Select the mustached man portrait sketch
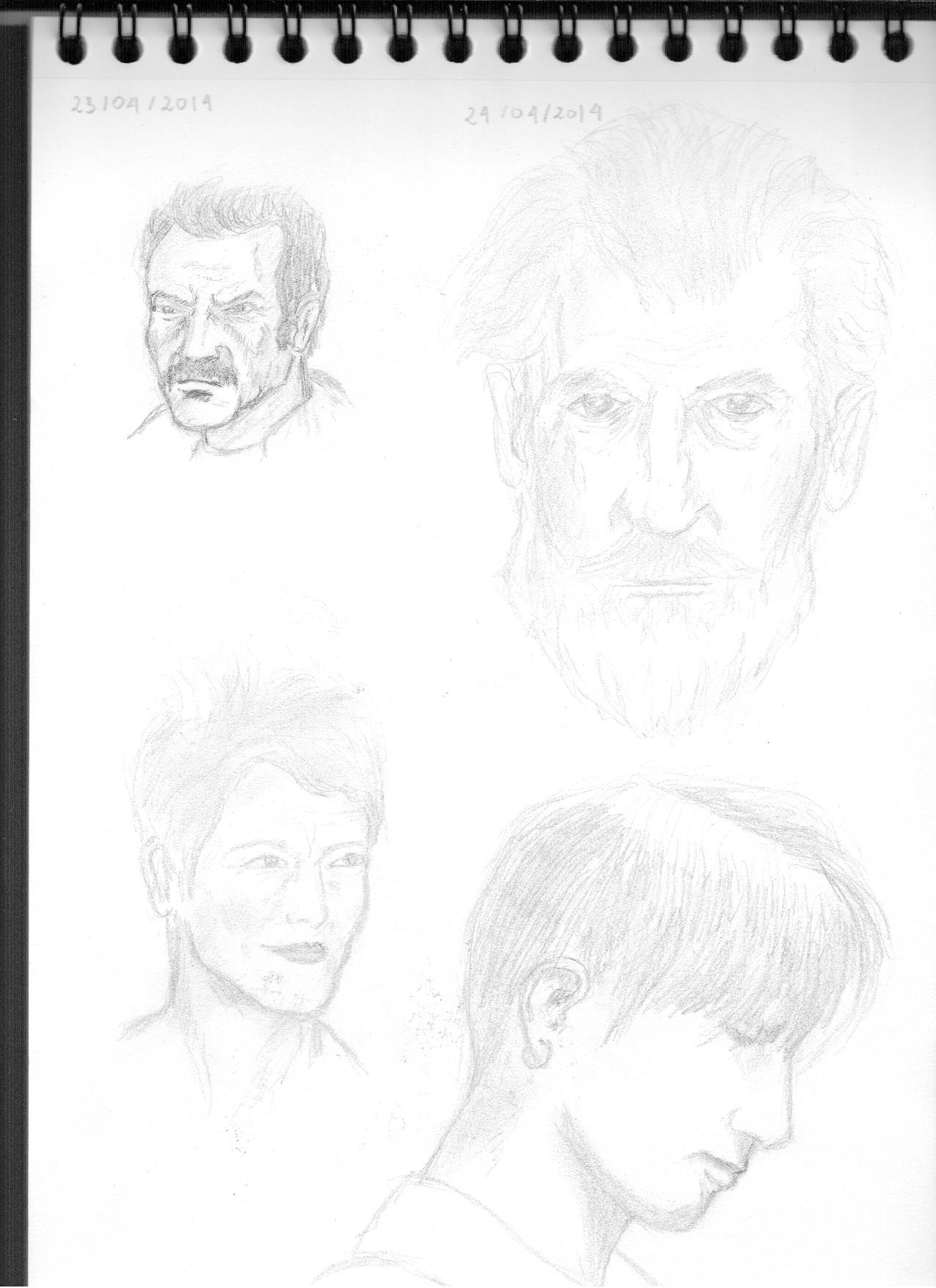This screenshot has height=1288, width=936. click(x=242, y=317)
